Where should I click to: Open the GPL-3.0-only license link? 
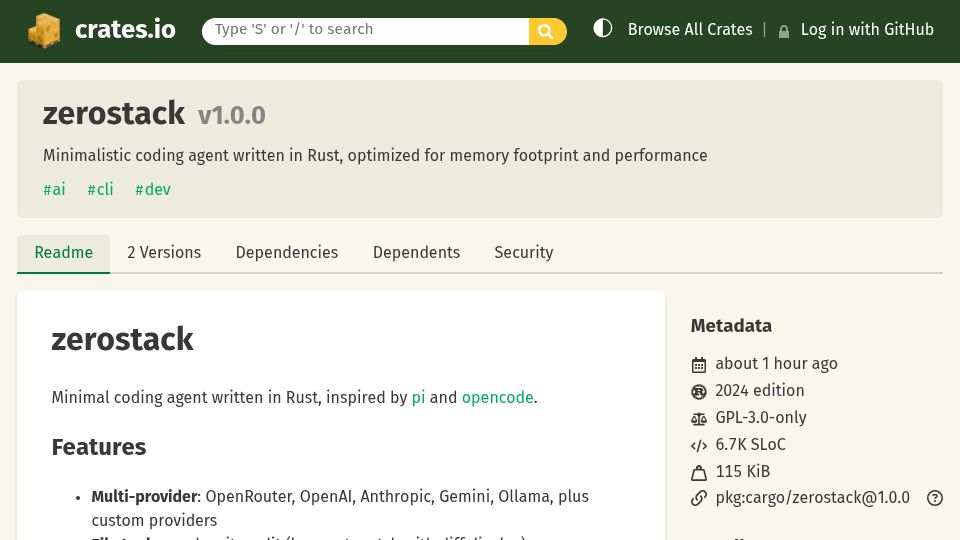(x=761, y=418)
